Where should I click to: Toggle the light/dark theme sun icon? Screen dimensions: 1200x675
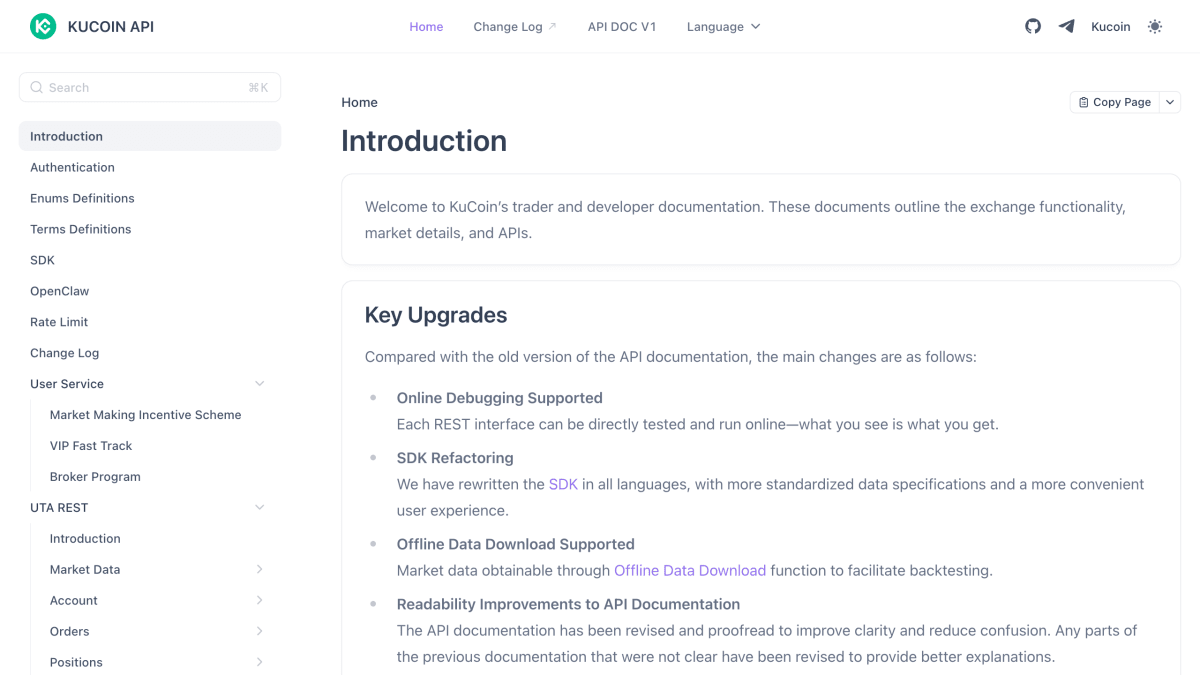1155,27
